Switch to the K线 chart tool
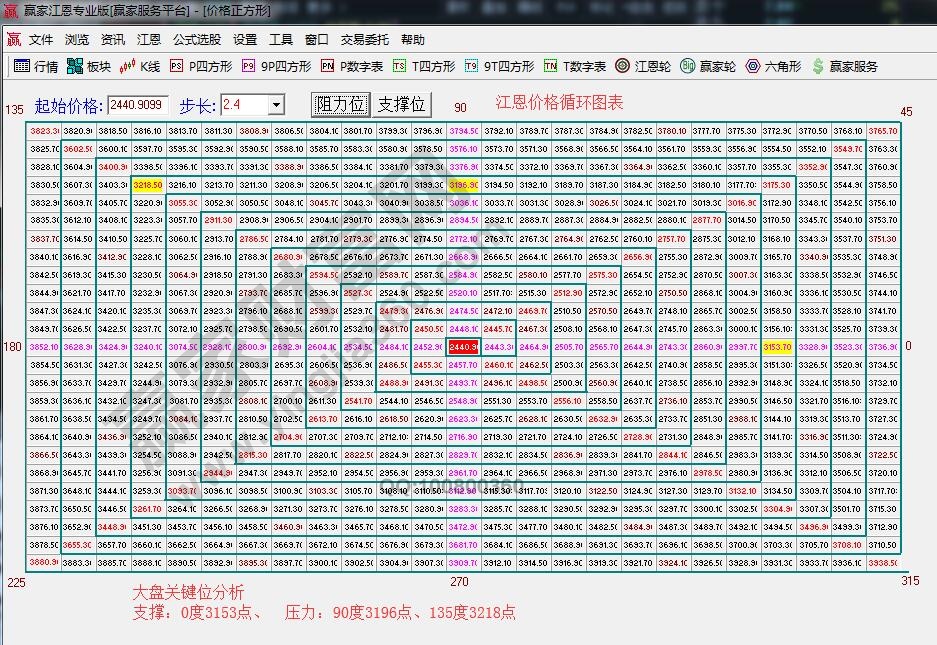Image resolution: width=937 pixels, height=645 pixels. tap(143, 67)
